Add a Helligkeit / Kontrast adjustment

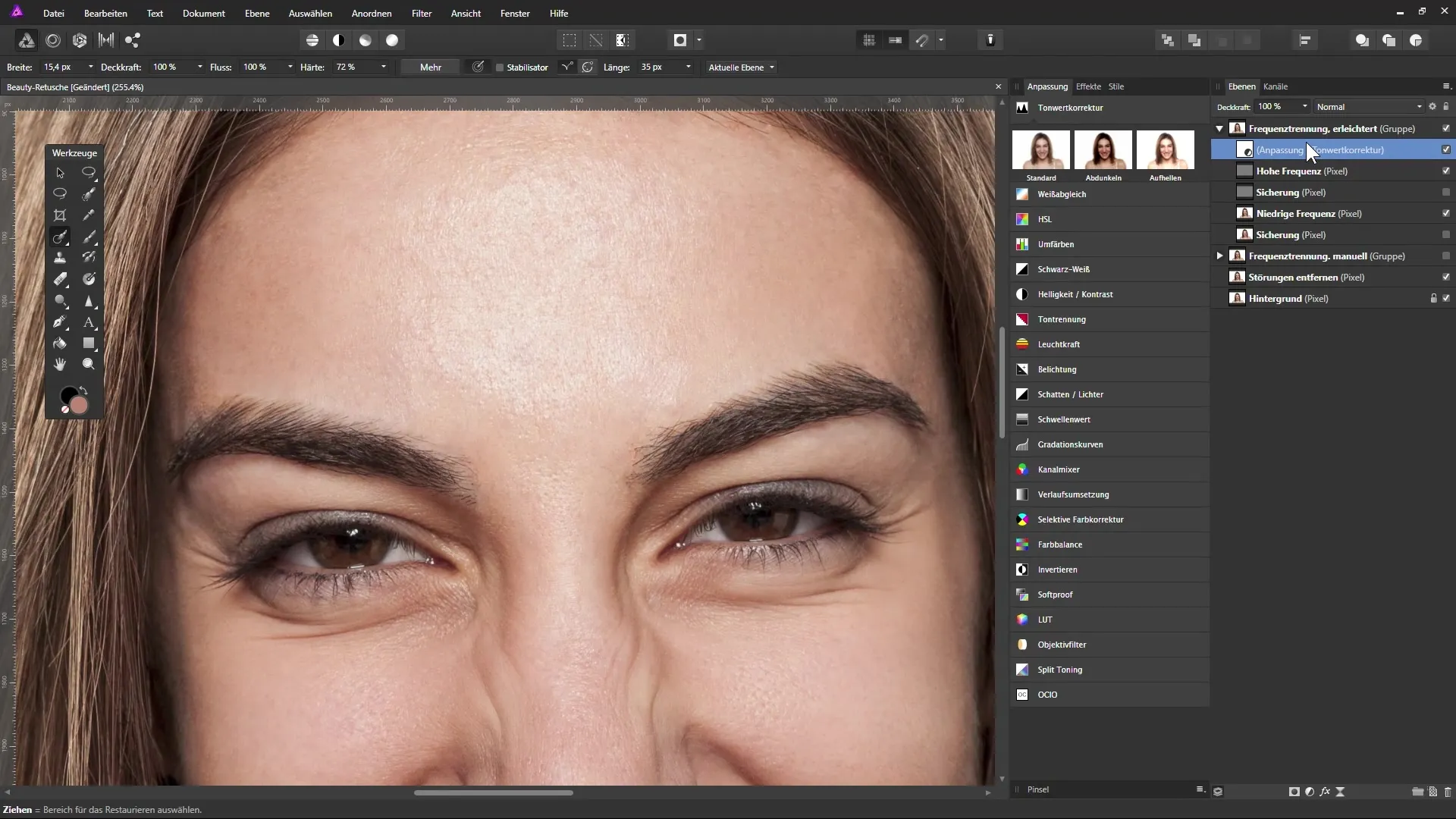point(1110,294)
